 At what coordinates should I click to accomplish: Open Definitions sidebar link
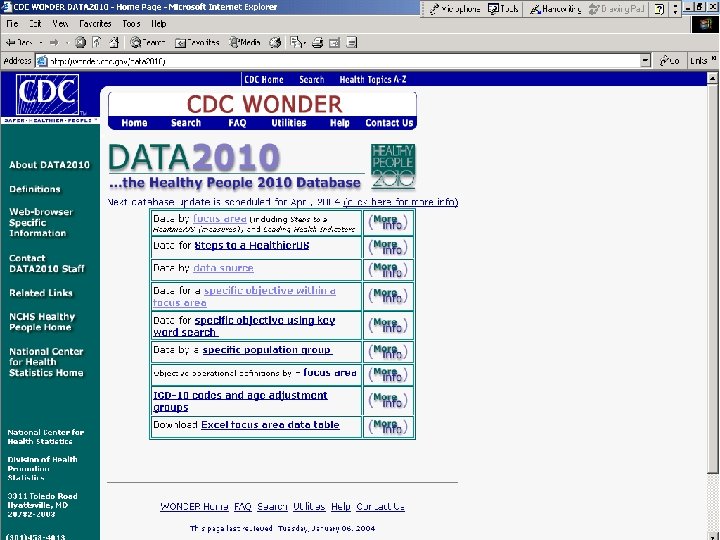point(35,189)
